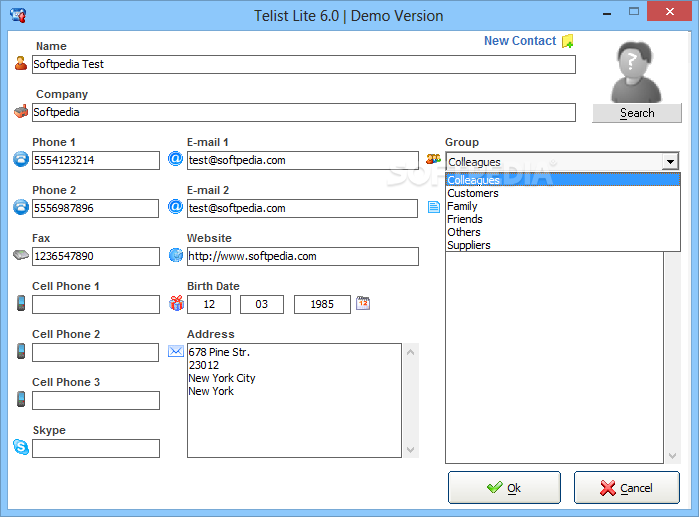Select Customers in the Group list
The image size is (699, 517).
(563, 193)
